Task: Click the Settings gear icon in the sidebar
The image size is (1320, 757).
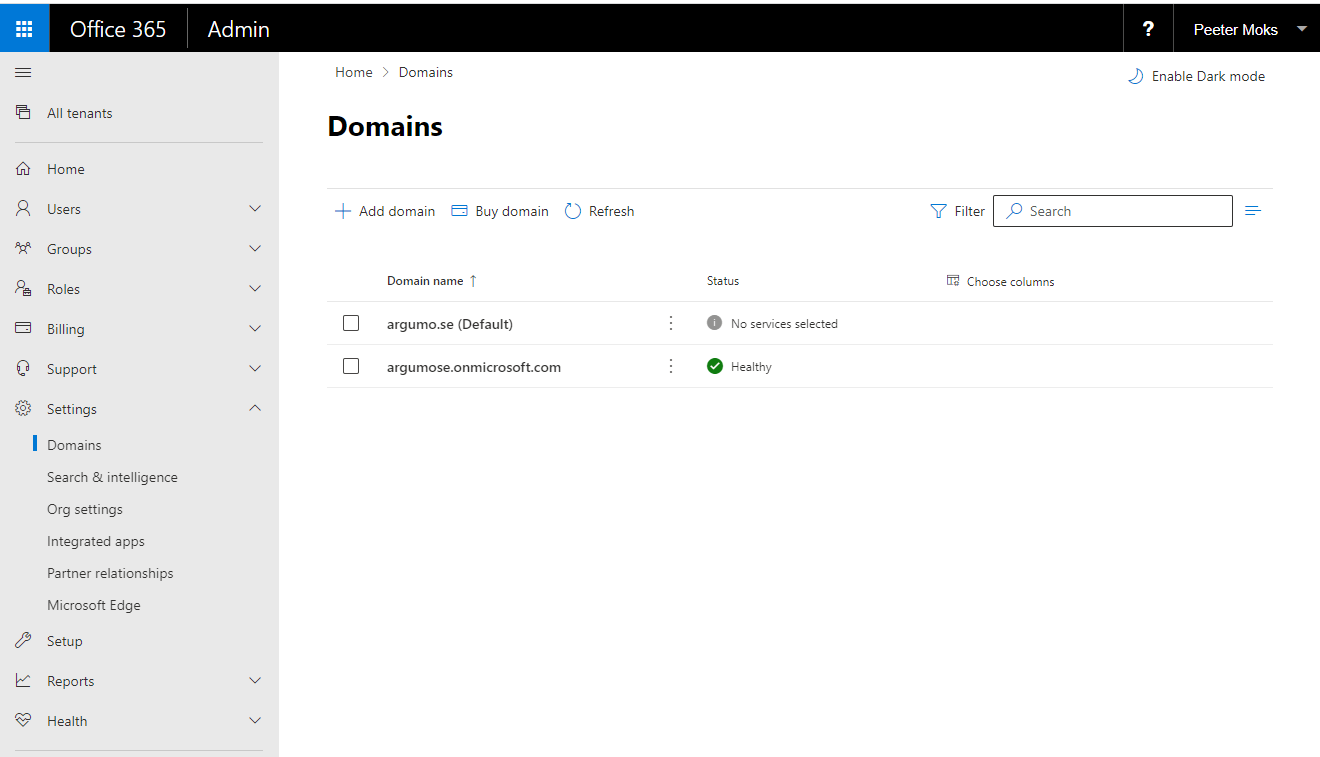Action: pyautogui.click(x=23, y=408)
